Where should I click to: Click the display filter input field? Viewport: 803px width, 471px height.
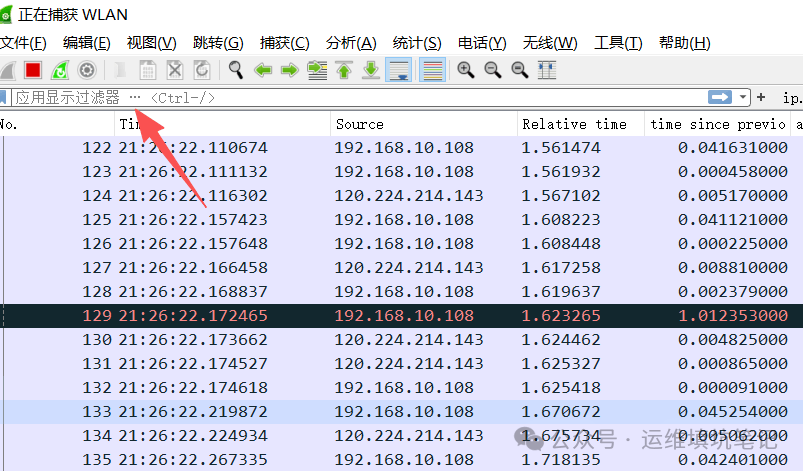(400, 97)
